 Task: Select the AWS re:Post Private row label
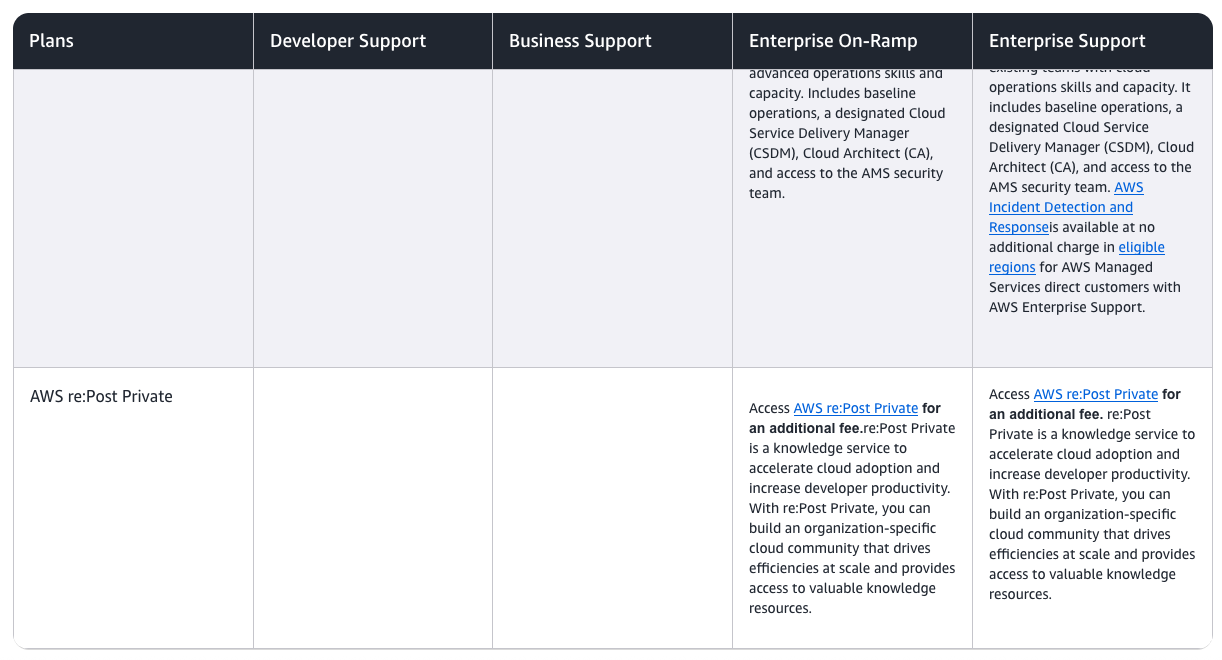coord(101,396)
